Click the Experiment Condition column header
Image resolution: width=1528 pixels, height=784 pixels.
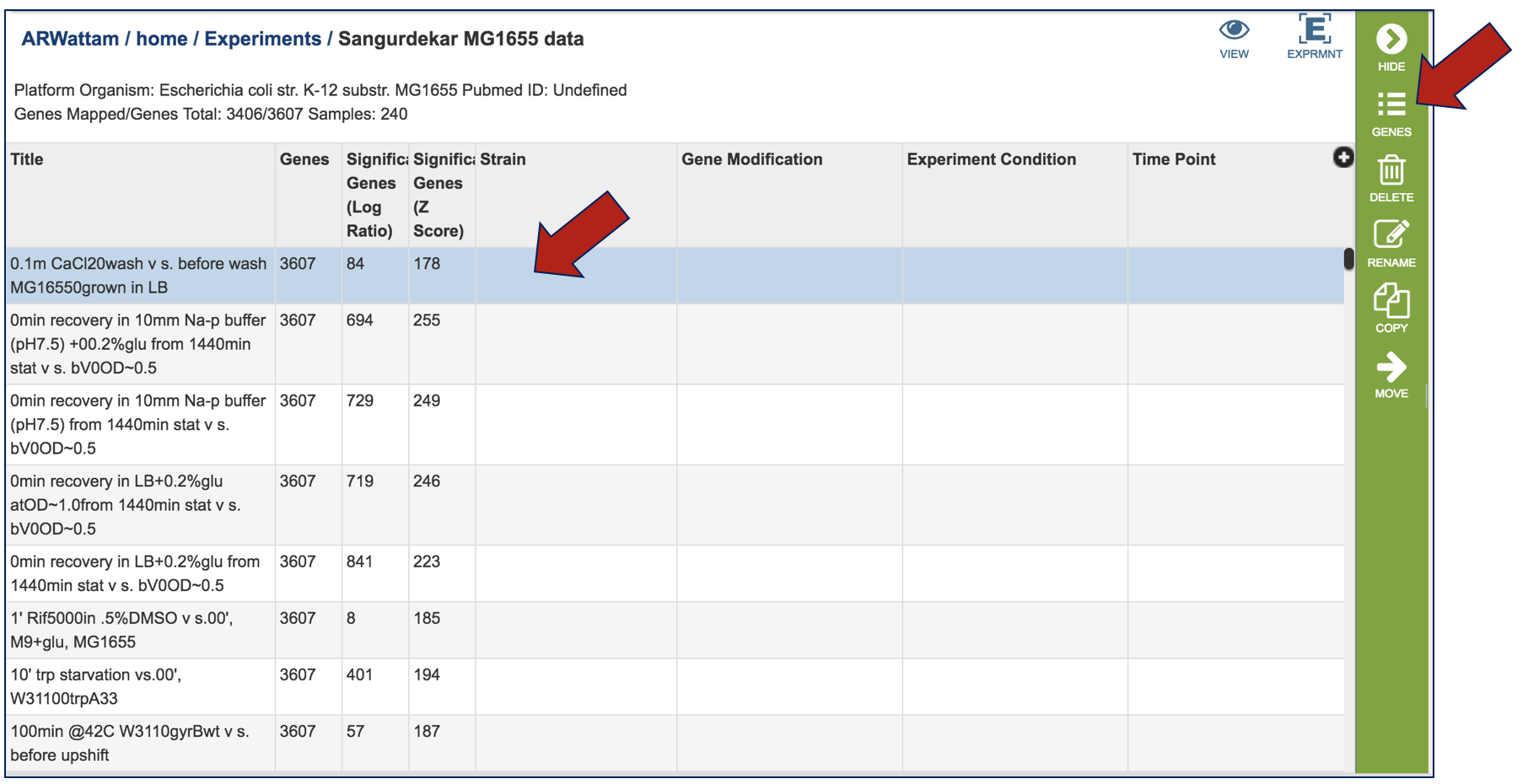[x=991, y=159]
